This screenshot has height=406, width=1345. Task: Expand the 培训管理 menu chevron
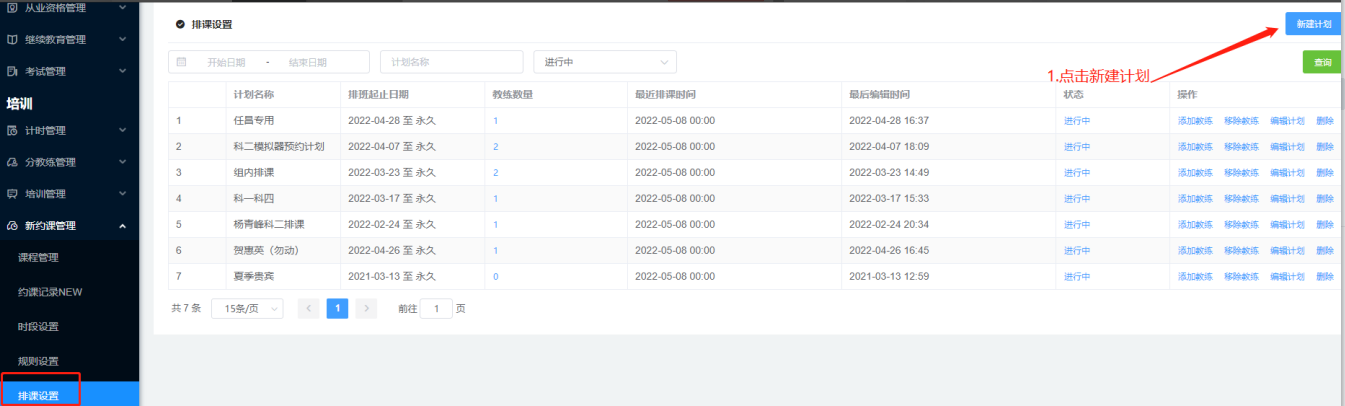pyautogui.click(x=122, y=194)
